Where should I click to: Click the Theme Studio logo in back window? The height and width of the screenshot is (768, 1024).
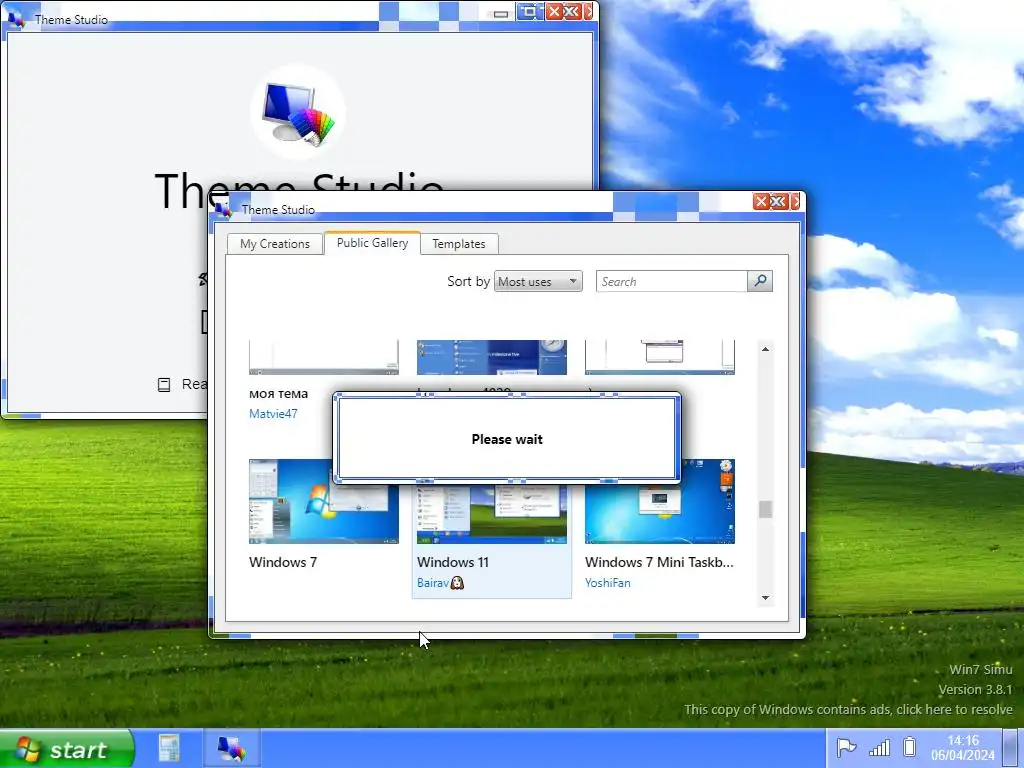(298, 112)
